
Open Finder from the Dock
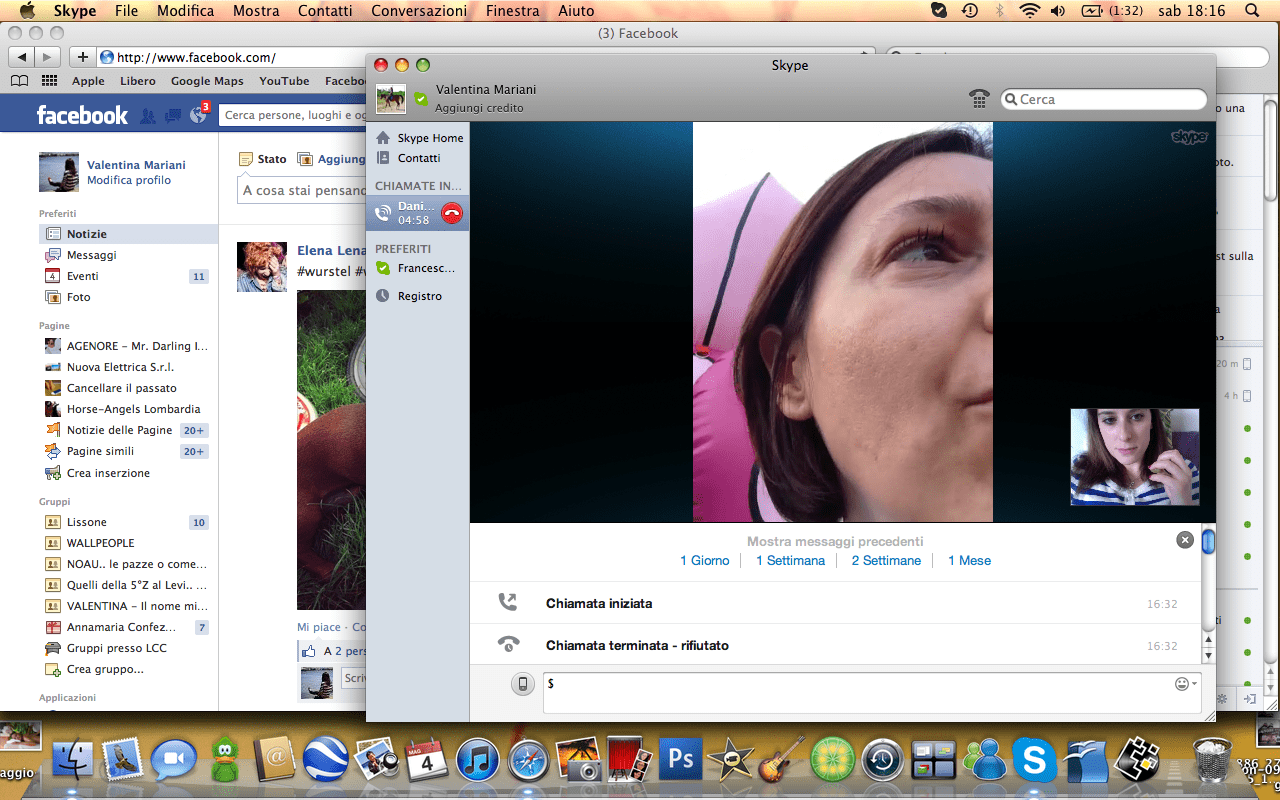pos(72,760)
